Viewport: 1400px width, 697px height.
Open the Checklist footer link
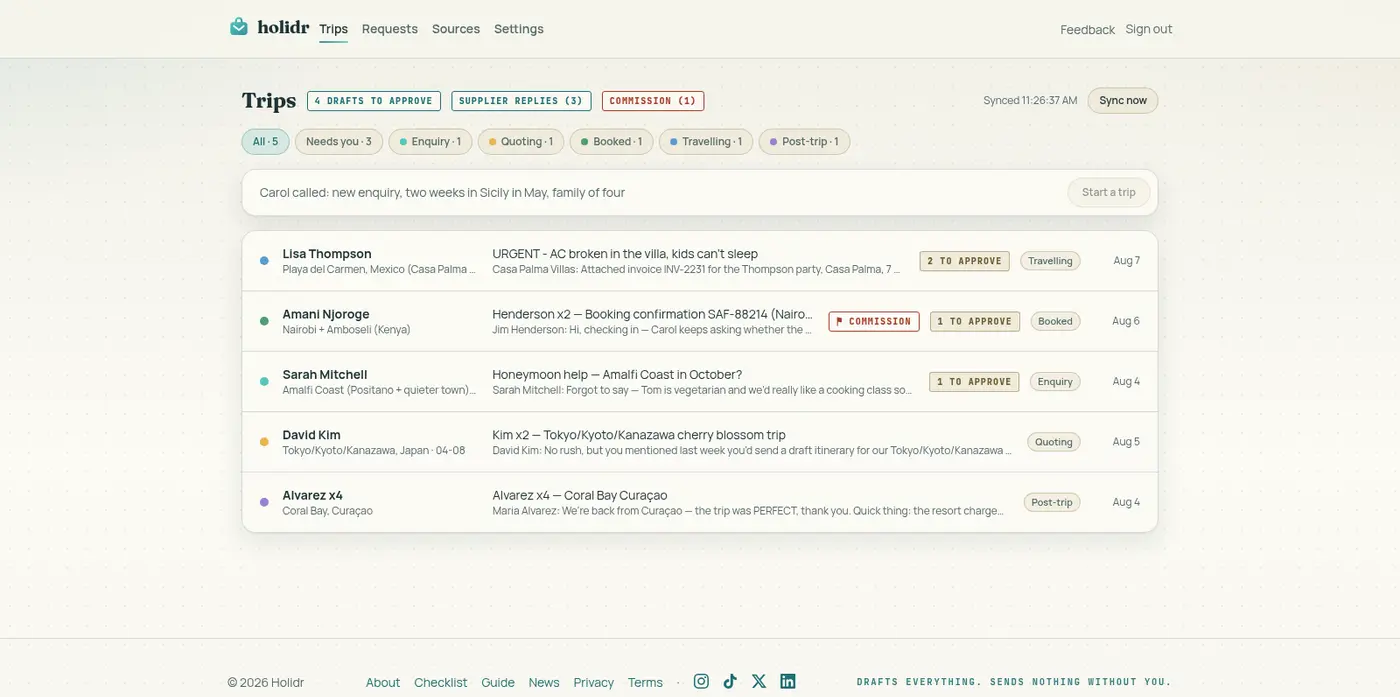click(x=441, y=682)
